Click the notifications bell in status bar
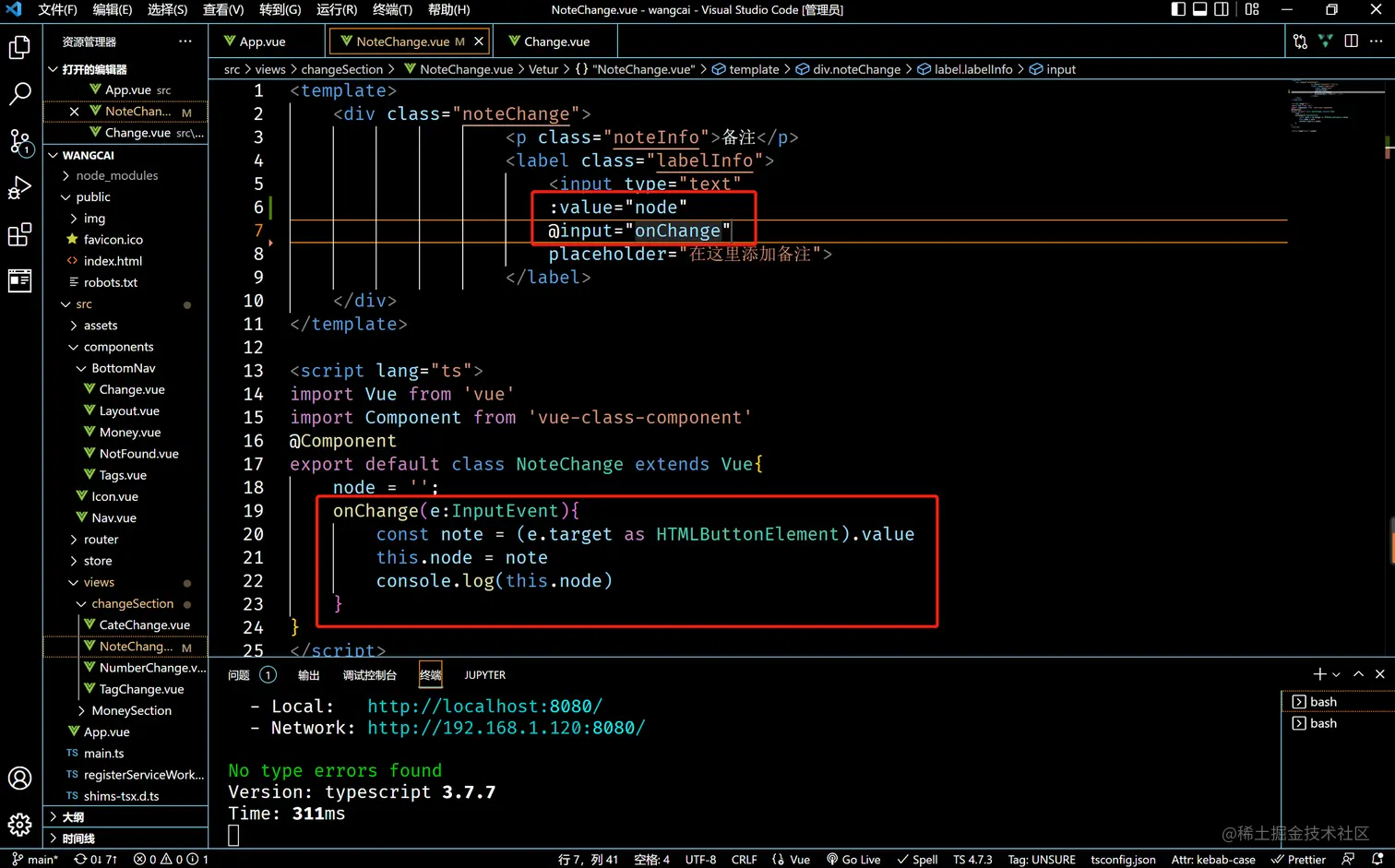1395x868 pixels. 1377,859
